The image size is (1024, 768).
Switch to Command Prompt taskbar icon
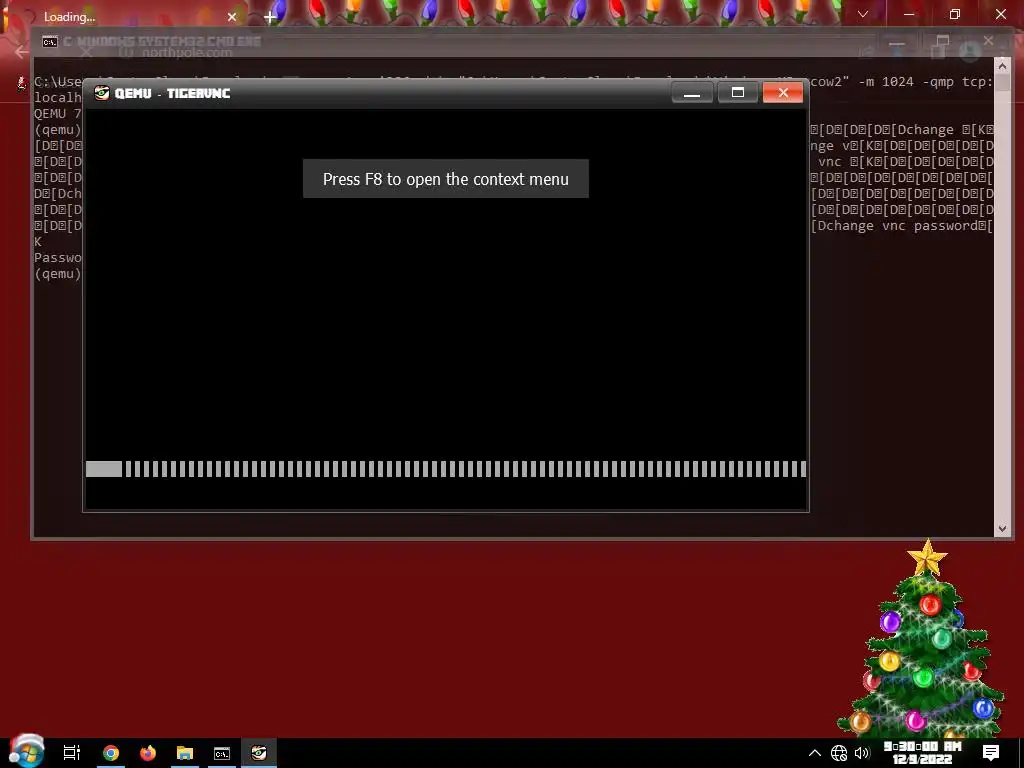tap(222, 753)
